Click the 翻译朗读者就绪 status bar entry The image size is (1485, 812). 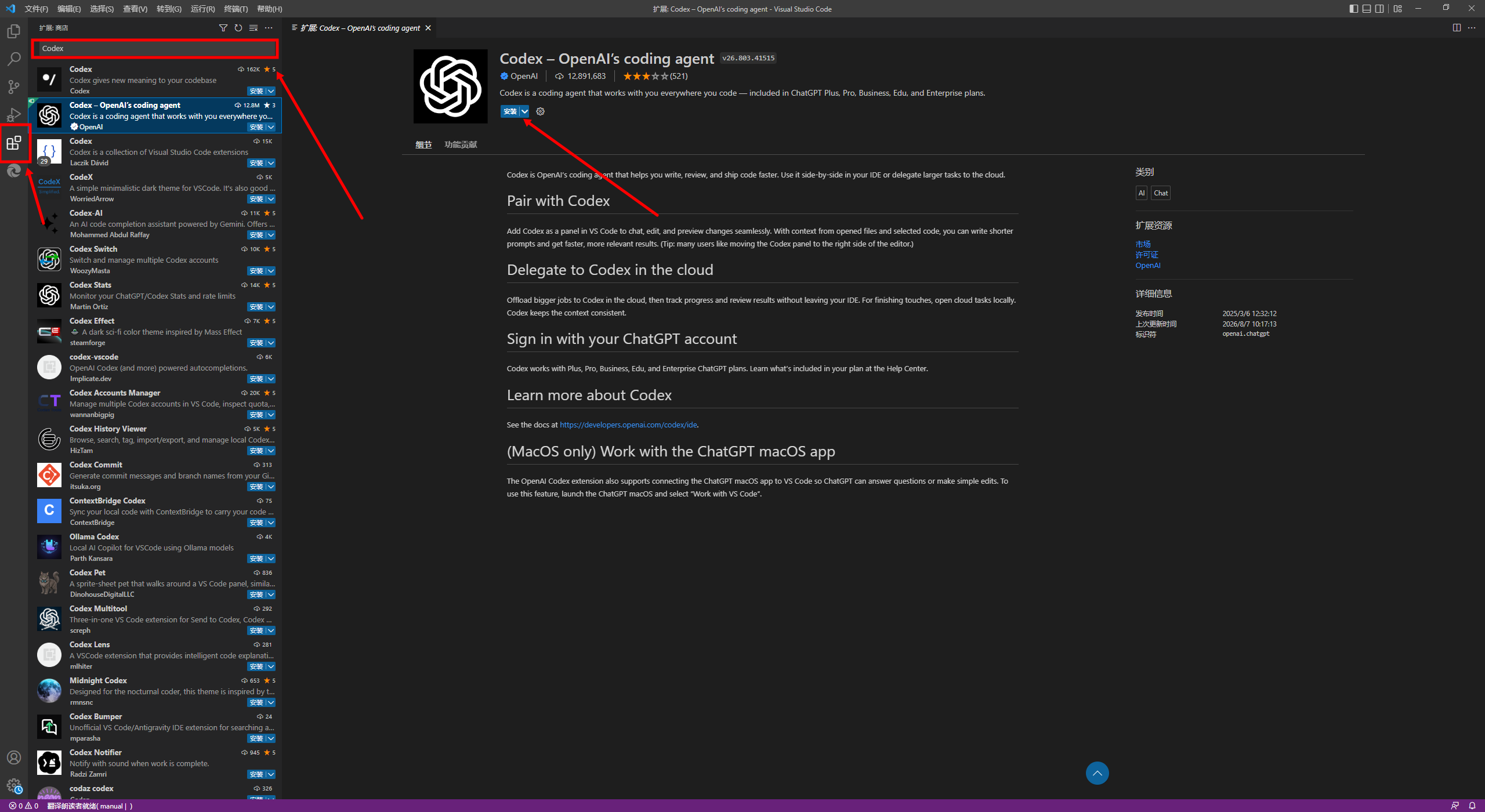(x=90, y=806)
